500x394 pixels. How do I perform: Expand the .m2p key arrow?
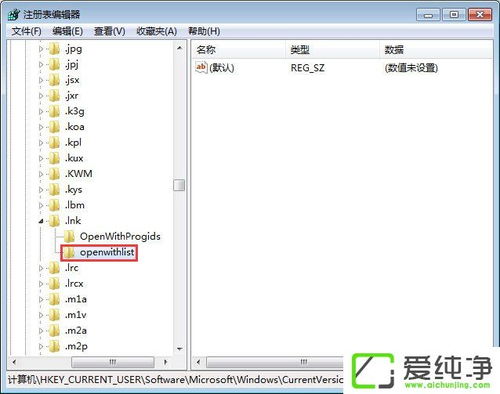pos(41,346)
